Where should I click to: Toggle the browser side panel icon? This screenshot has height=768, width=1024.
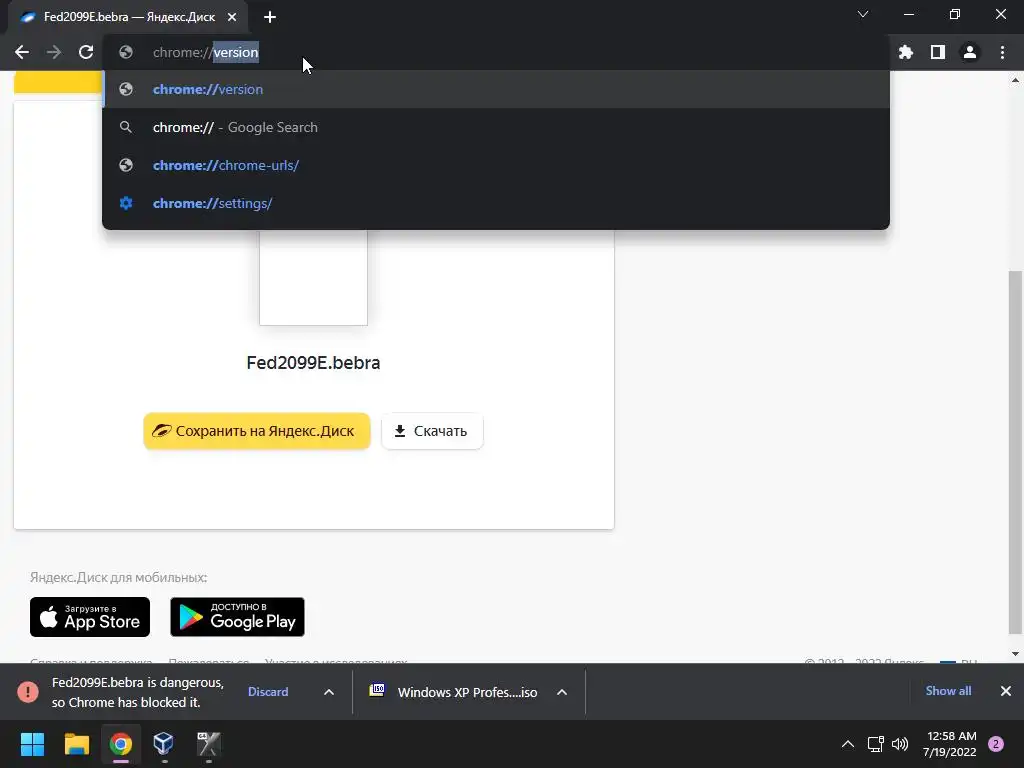(x=938, y=52)
